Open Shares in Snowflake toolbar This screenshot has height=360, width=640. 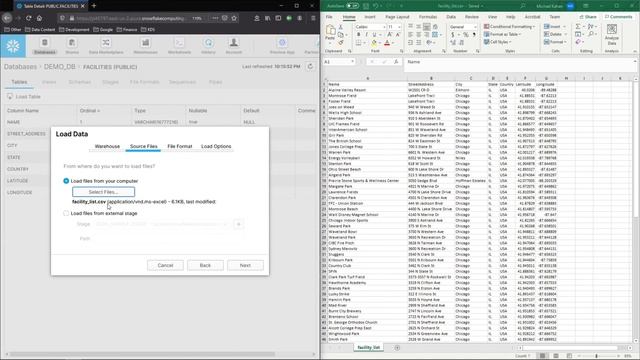(72, 46)
